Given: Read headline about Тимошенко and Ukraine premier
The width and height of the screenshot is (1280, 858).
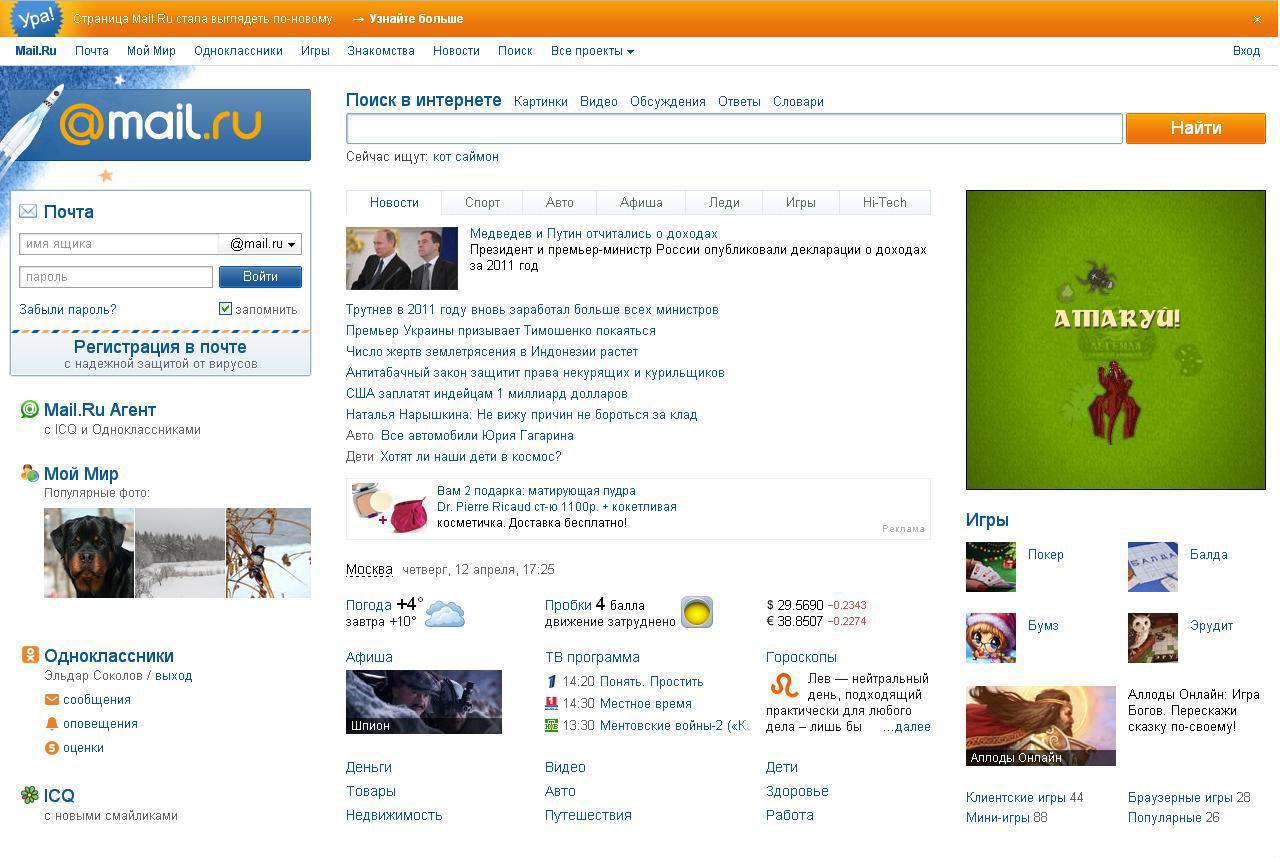Looking at the screenshot, I should pyautogui.click(x=501, y=331).
